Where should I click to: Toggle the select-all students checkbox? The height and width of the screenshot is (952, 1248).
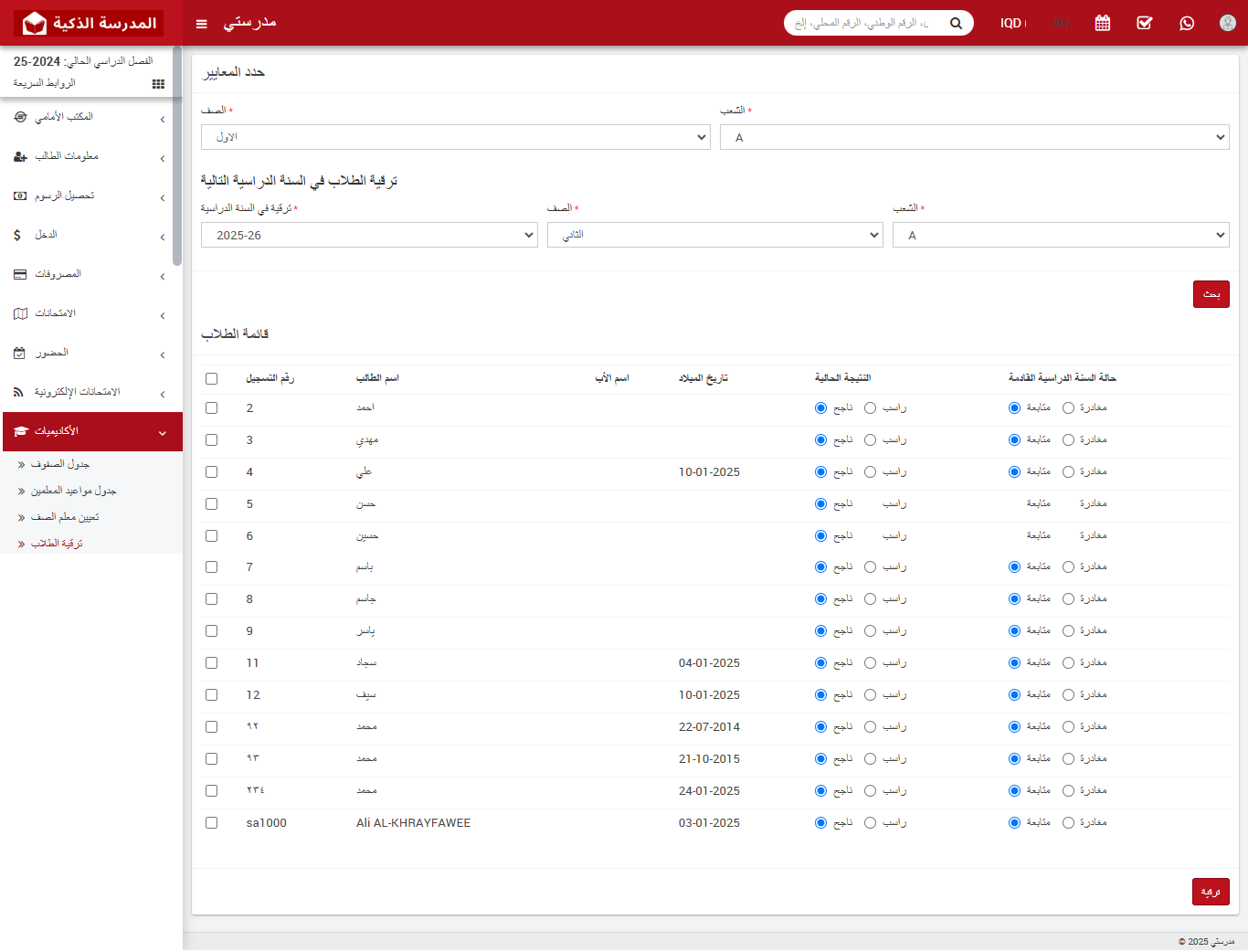pos(212,378)
